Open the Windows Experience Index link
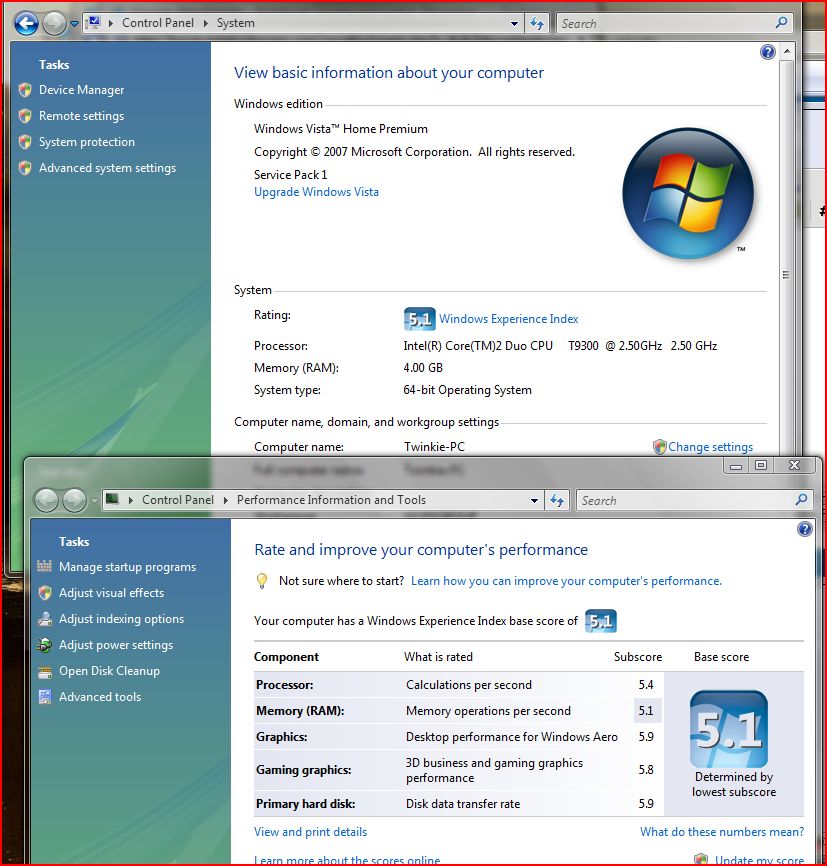827x866 pixels. click(x=509, y=319)
